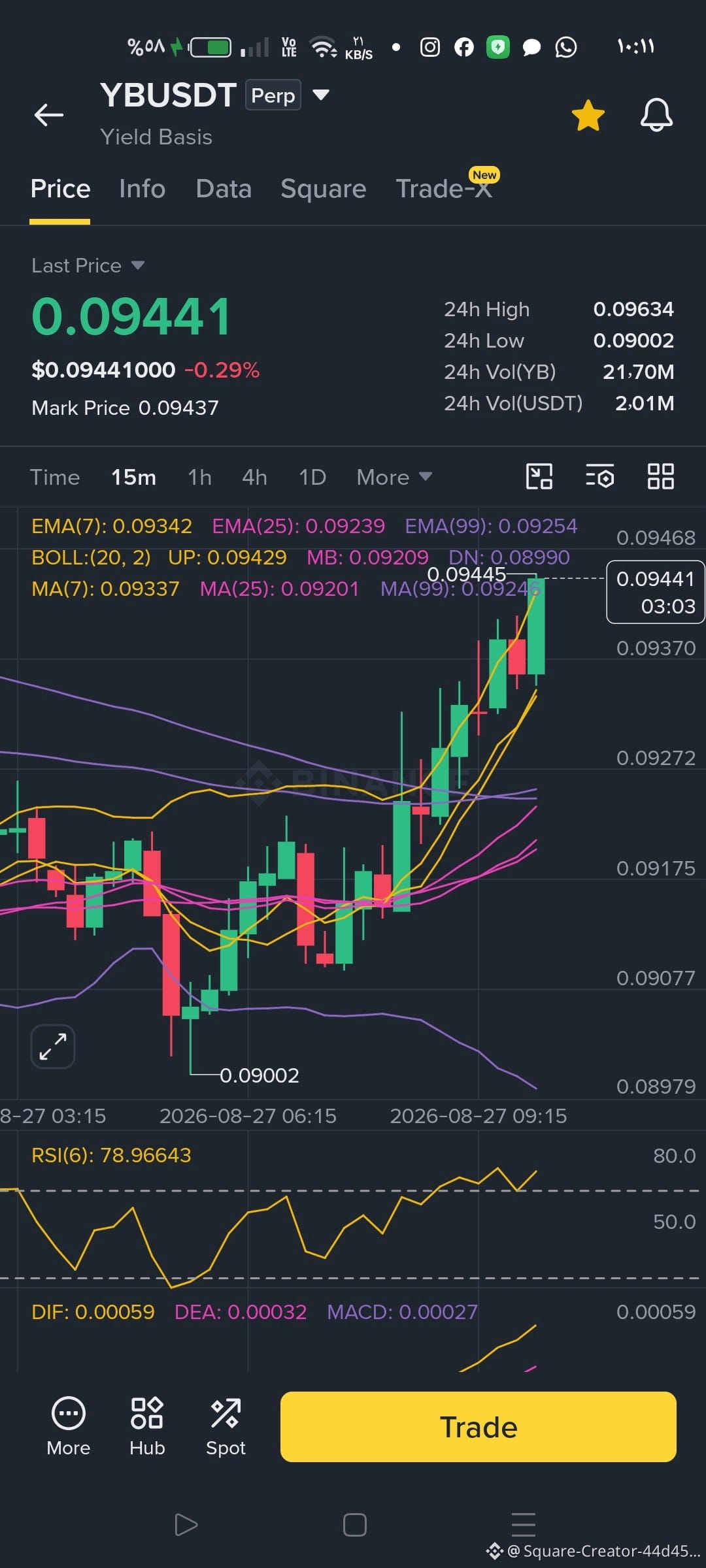Tap the 24h Vol(YB) value 21.70M
This screenshot has height=1568, width=706.
(639, 372)
